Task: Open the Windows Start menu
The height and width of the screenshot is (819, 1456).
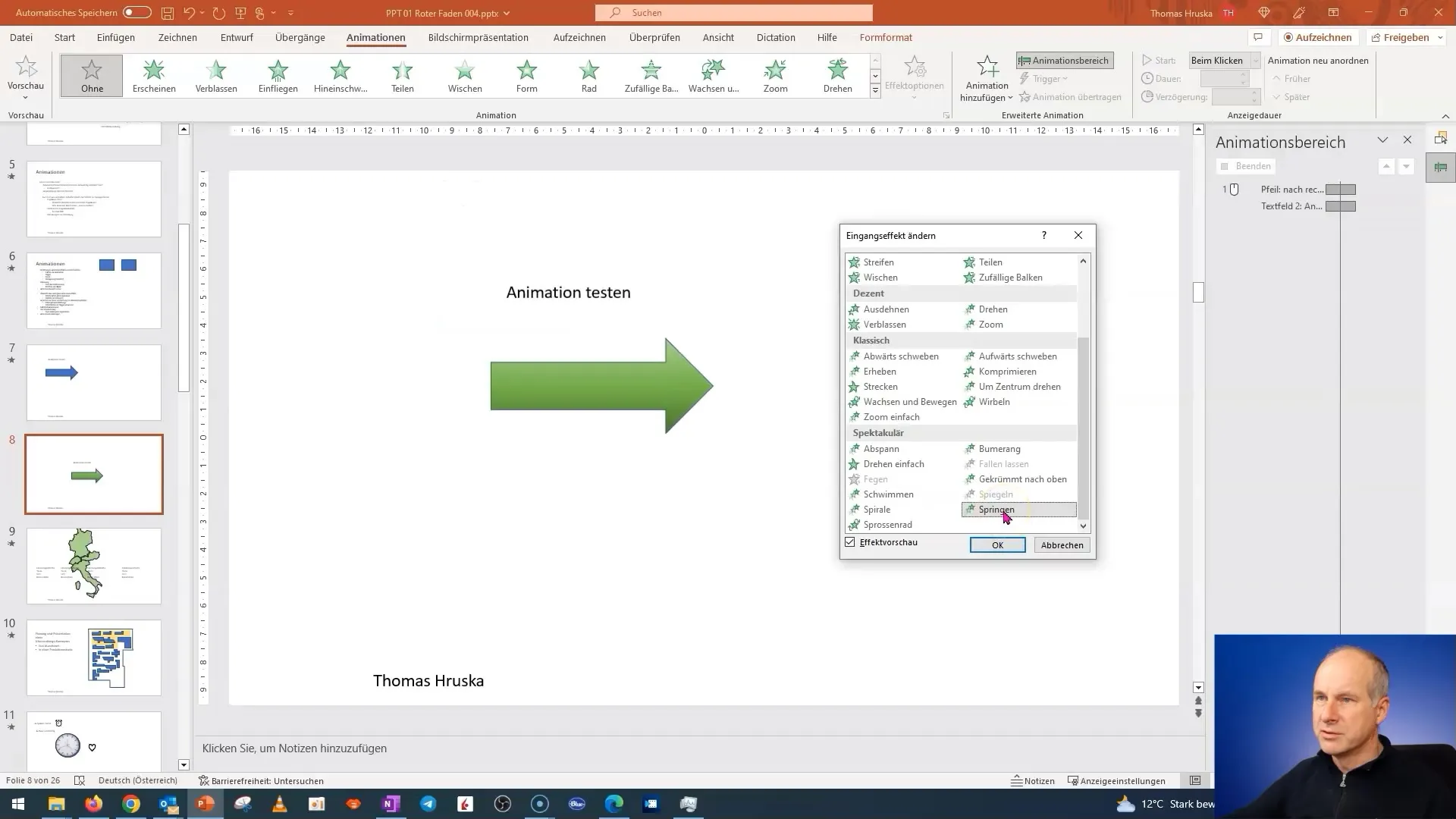Action: point(18,804)
